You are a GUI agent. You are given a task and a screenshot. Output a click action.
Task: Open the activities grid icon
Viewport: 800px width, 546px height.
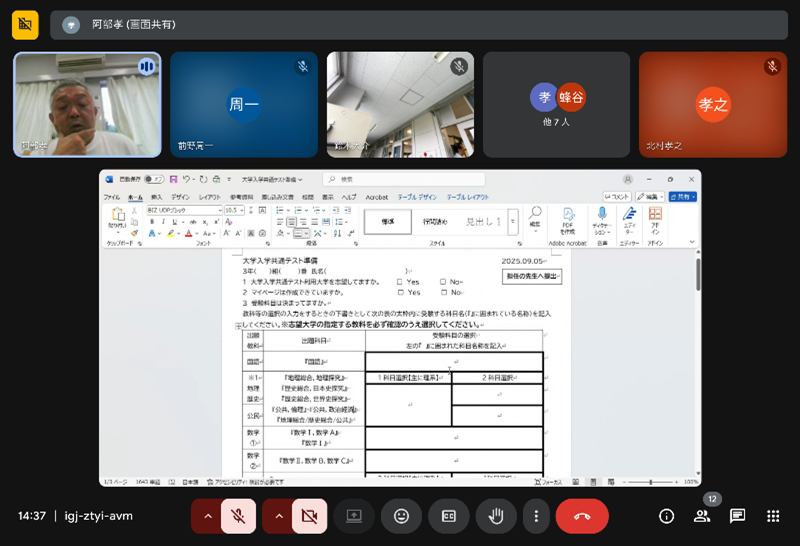772,516
